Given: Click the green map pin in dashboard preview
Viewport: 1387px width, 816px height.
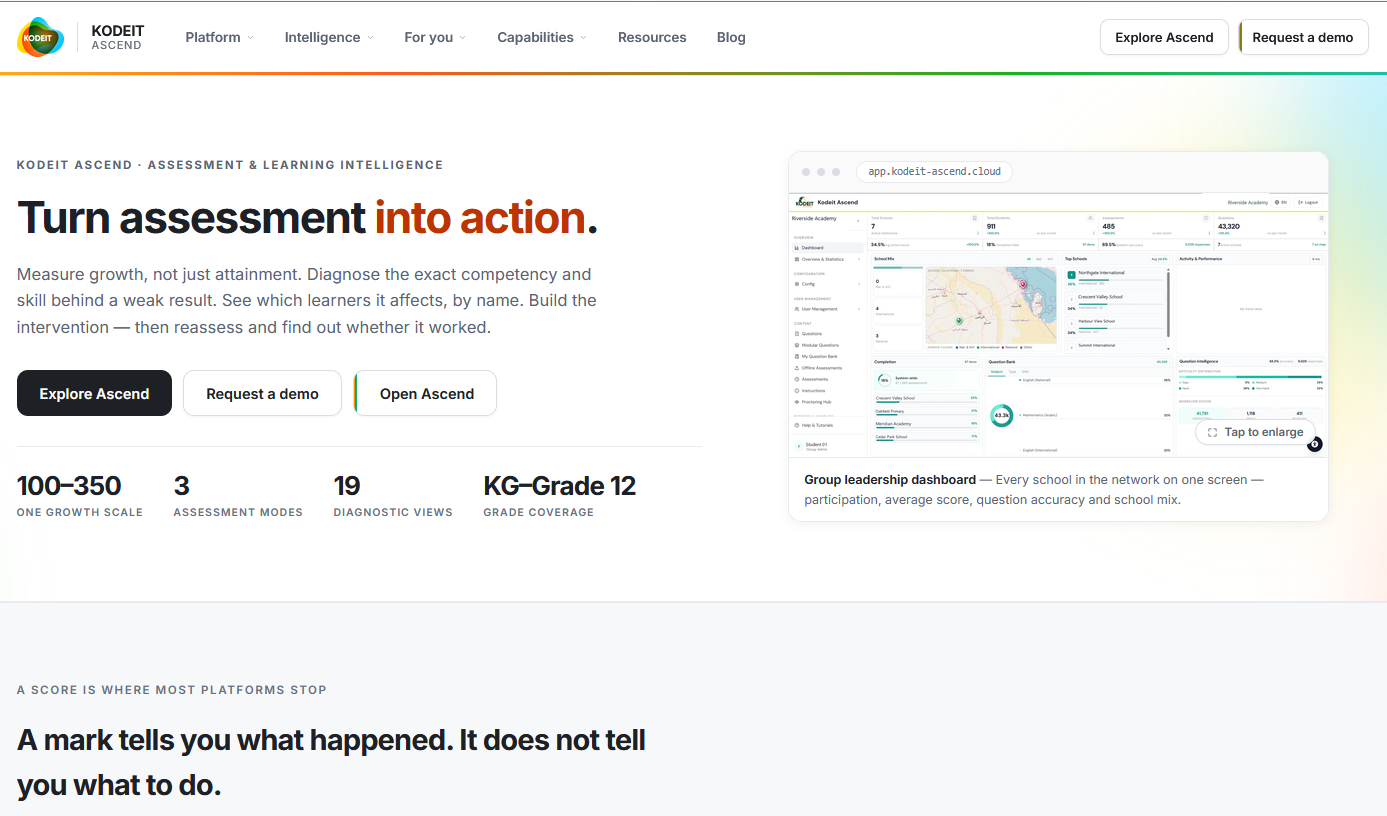Looking at the screenshot, I should 959,321.
